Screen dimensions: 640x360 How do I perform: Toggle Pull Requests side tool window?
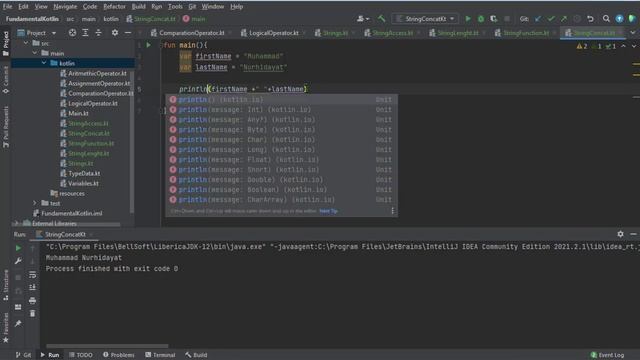point(6,127)
